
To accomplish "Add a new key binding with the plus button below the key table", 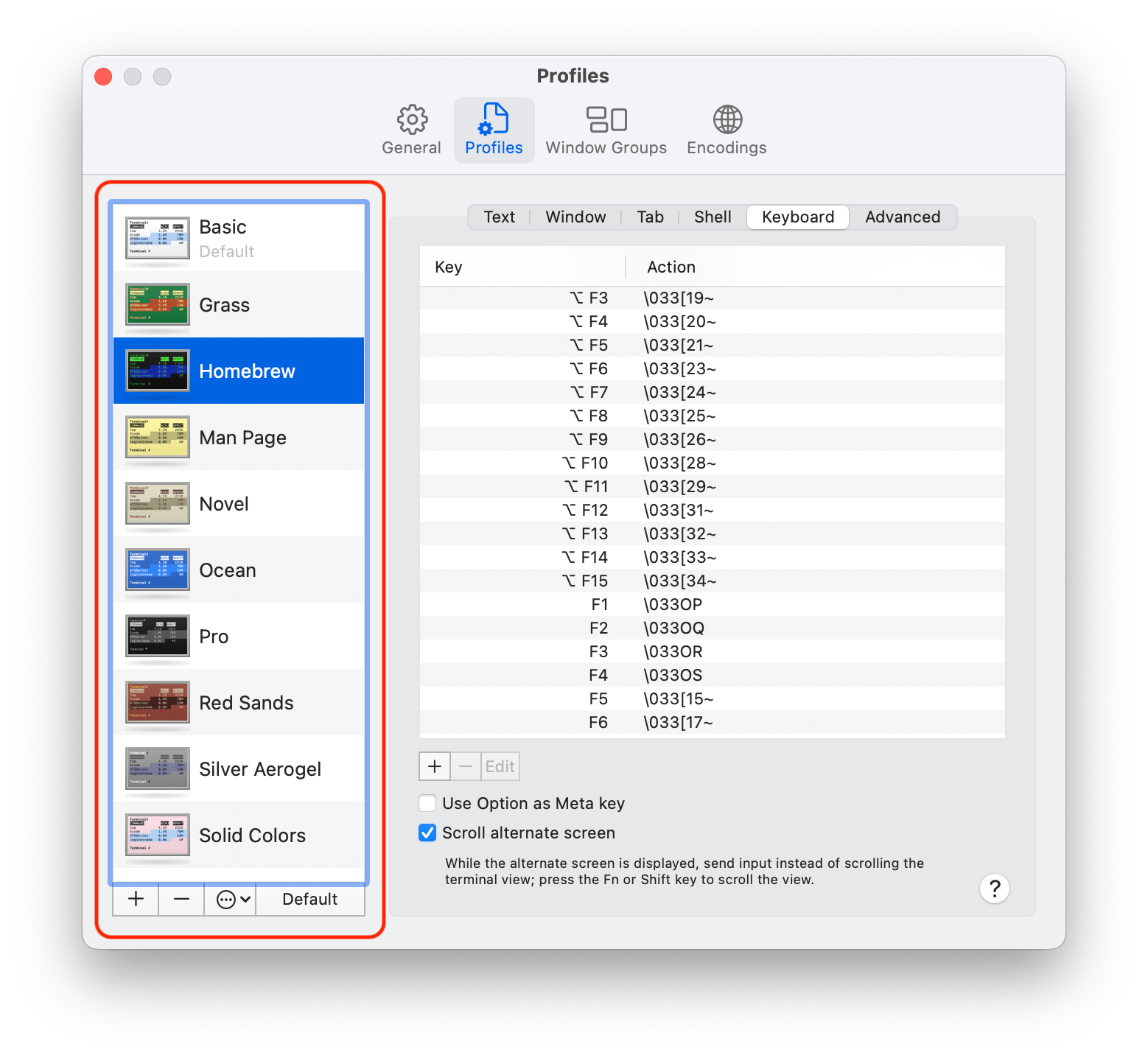I will 435,766.
